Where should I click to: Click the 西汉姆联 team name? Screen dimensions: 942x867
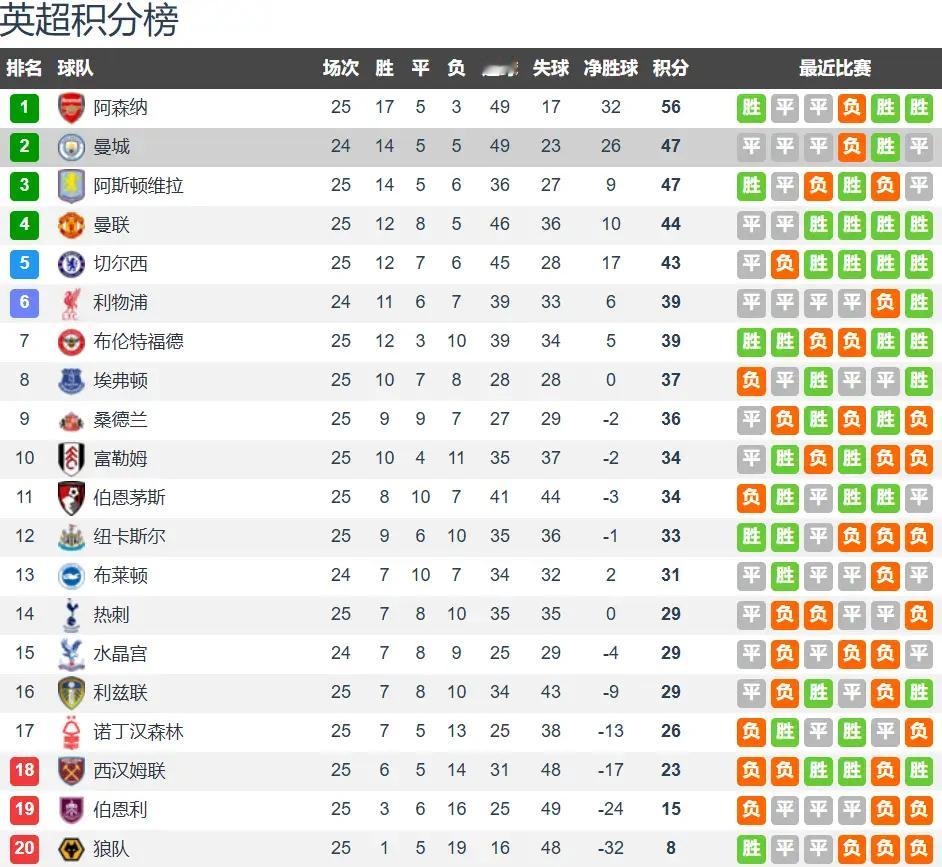(x=129, y=770)
